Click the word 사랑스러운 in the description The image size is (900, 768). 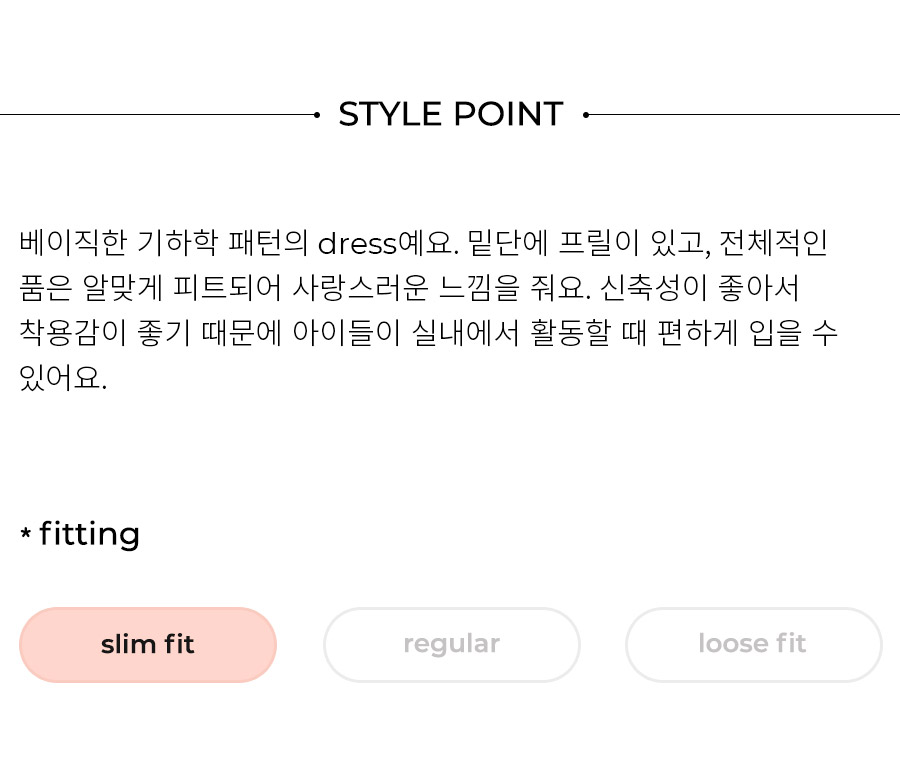pos(360,288)
